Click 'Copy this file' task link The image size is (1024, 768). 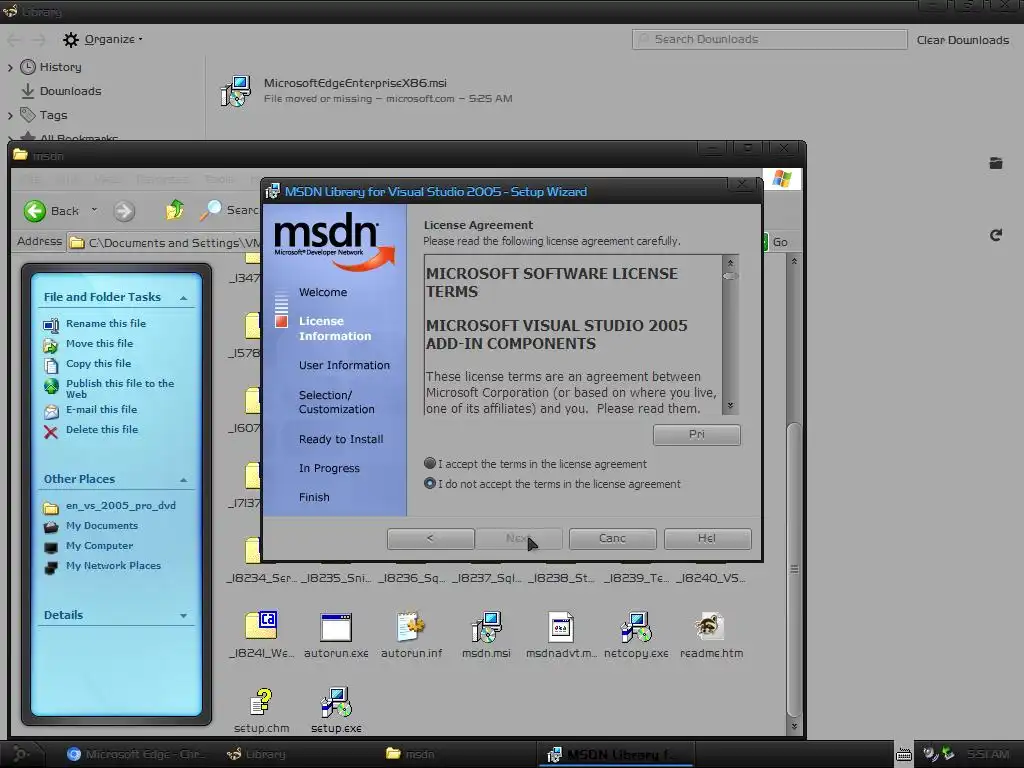tap(99, 363)
